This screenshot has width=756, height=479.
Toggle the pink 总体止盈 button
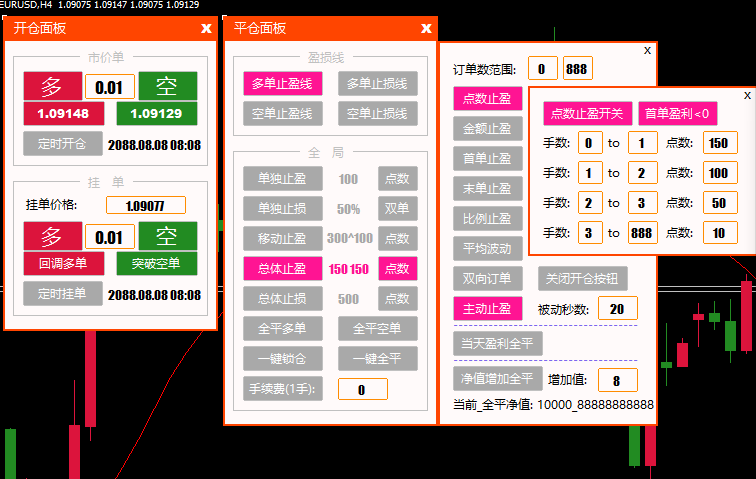pyautogui.click(x=283, y=268)
